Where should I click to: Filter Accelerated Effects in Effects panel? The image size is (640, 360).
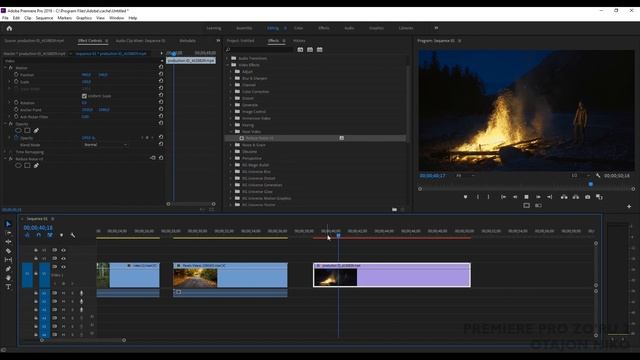coord(300,50)
